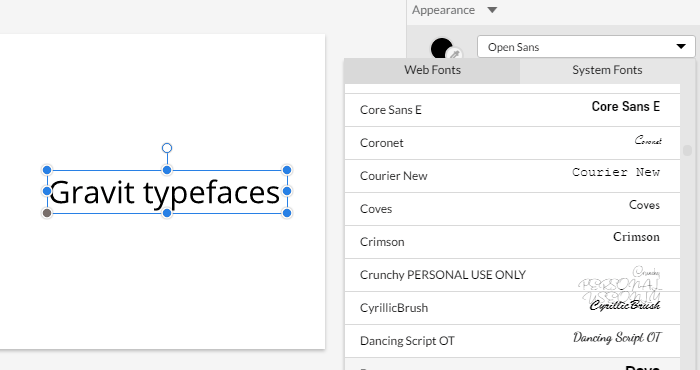Open the Open Sans font dropdown
Image resolution: width=700 pixels, height=370 pixels.
pos(586,47)
